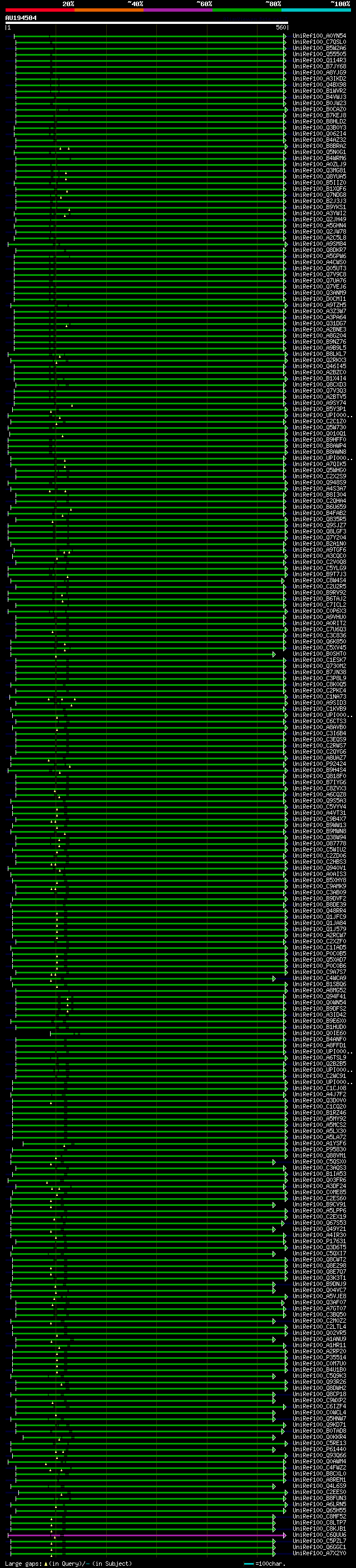Select hit UniRef100_Q6K850
The width and height of the screenshot is (356, 1568).
[x=319, y=641]
